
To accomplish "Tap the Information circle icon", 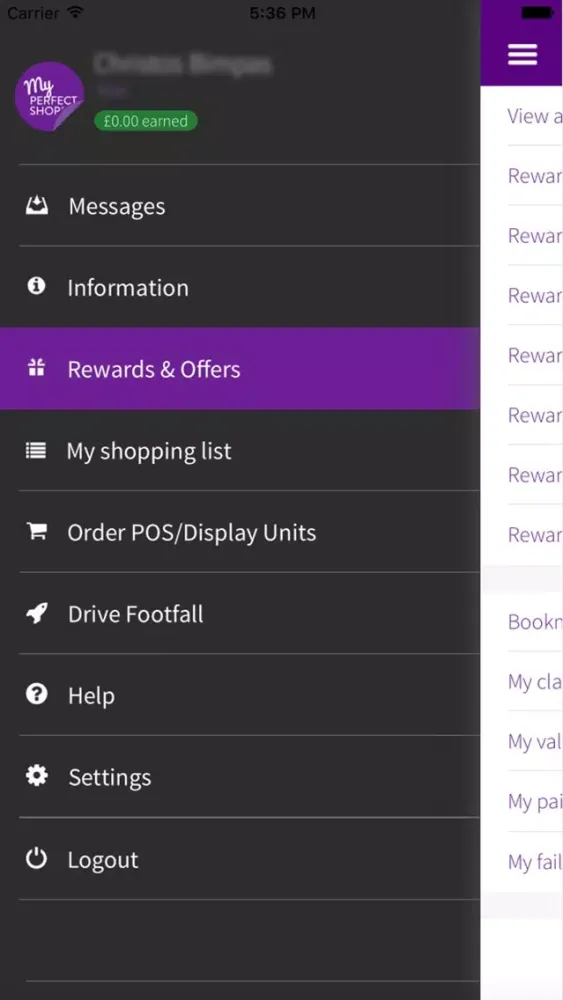I will [36, 286].
